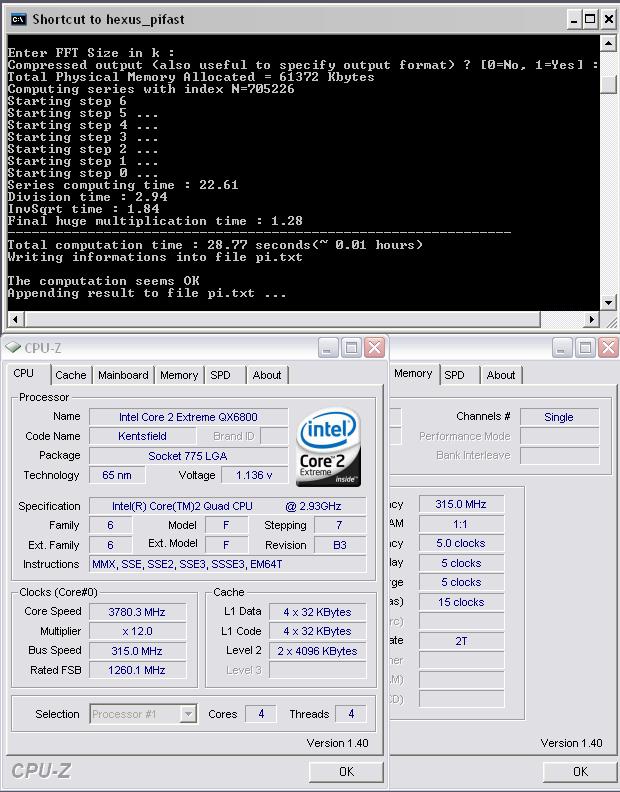Image resolution: width=620 pixels, height=792 pixels.
Task: Click the Socket 775 LGA package field
Action: pyautogui.click(x=188, y=456)
